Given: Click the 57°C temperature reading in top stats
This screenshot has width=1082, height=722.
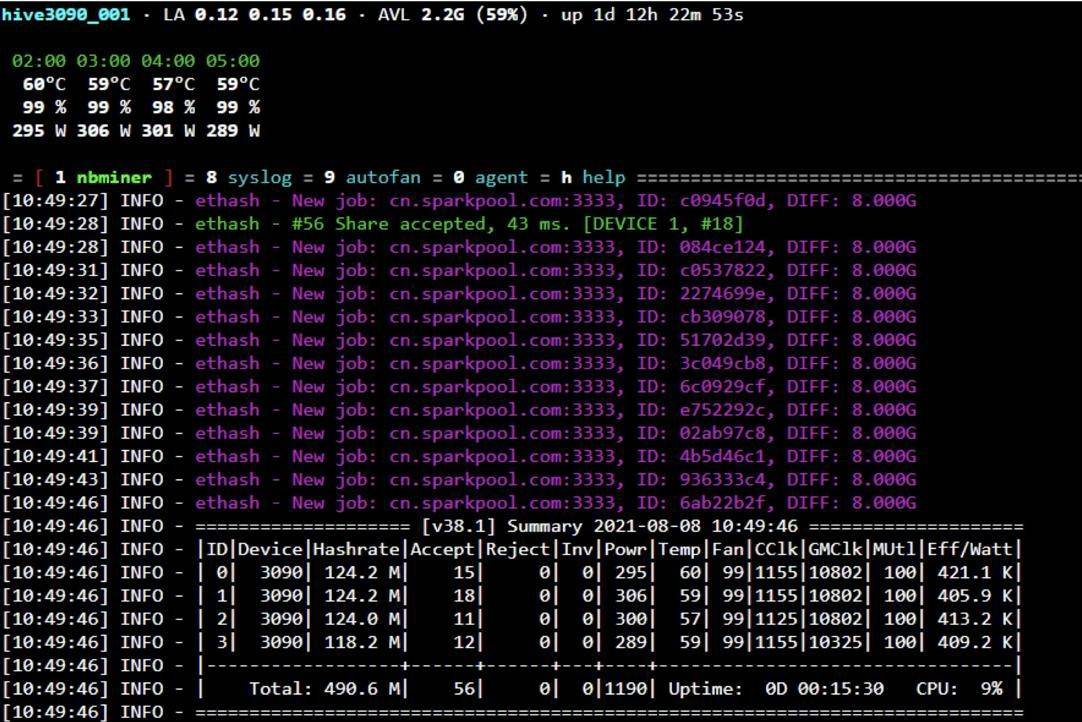Looking at the screenshot, I should click(174, 85).
